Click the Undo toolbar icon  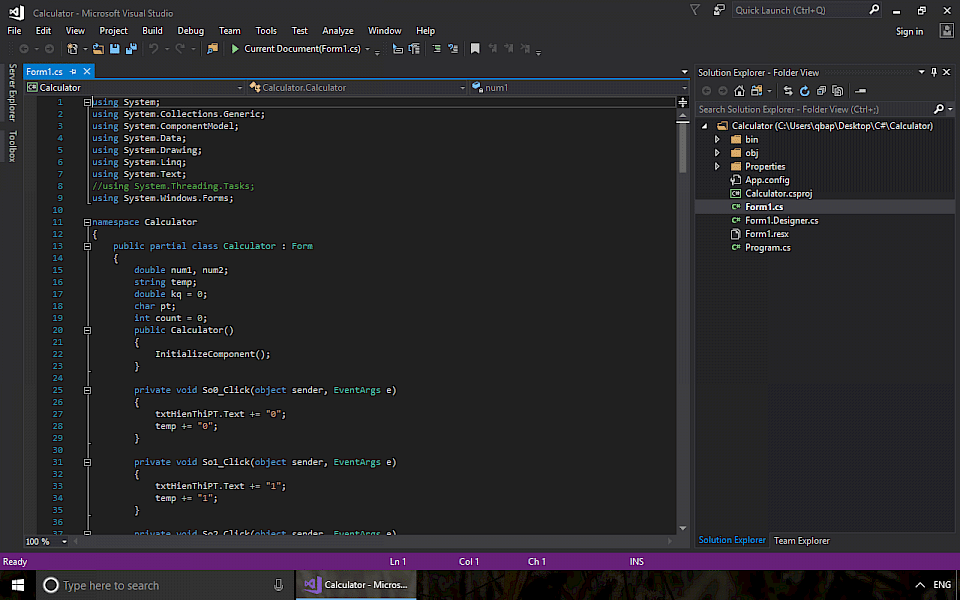click(x=152, y=49)
